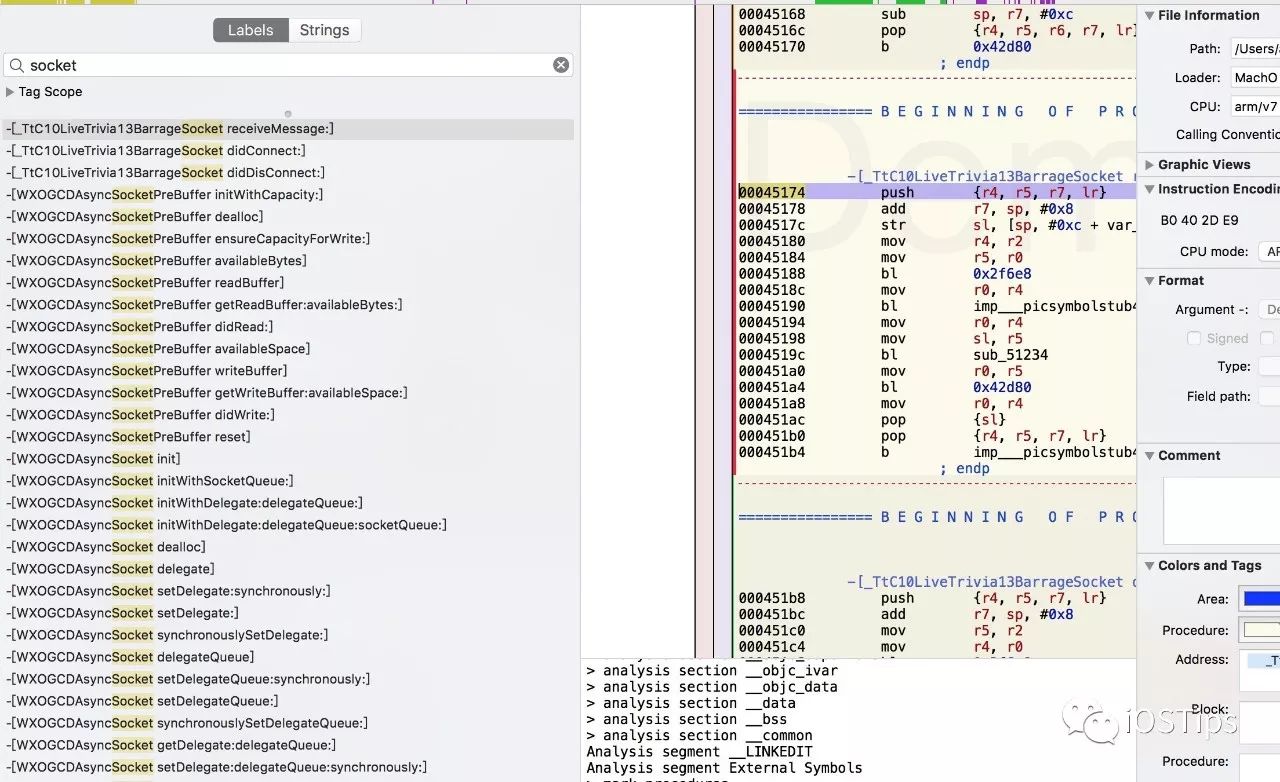The height and width of the screenshot is (782, 1280).
Task: Select SocketPreBuffer readBuffer label
Action: click(x=288, y=283)
